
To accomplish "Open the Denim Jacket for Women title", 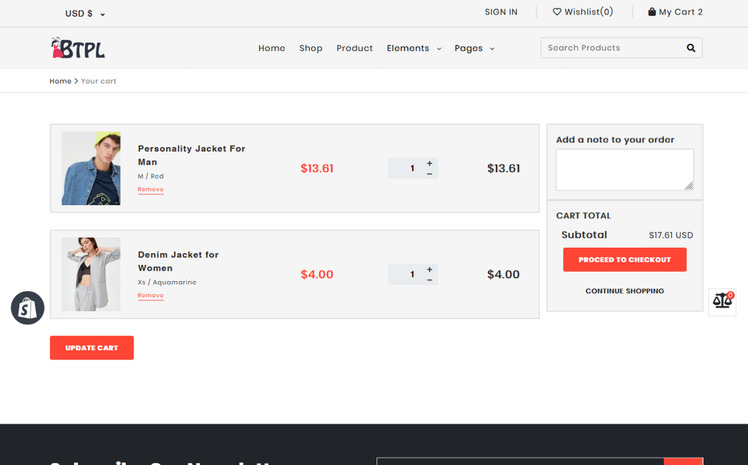I will [178, 261].
